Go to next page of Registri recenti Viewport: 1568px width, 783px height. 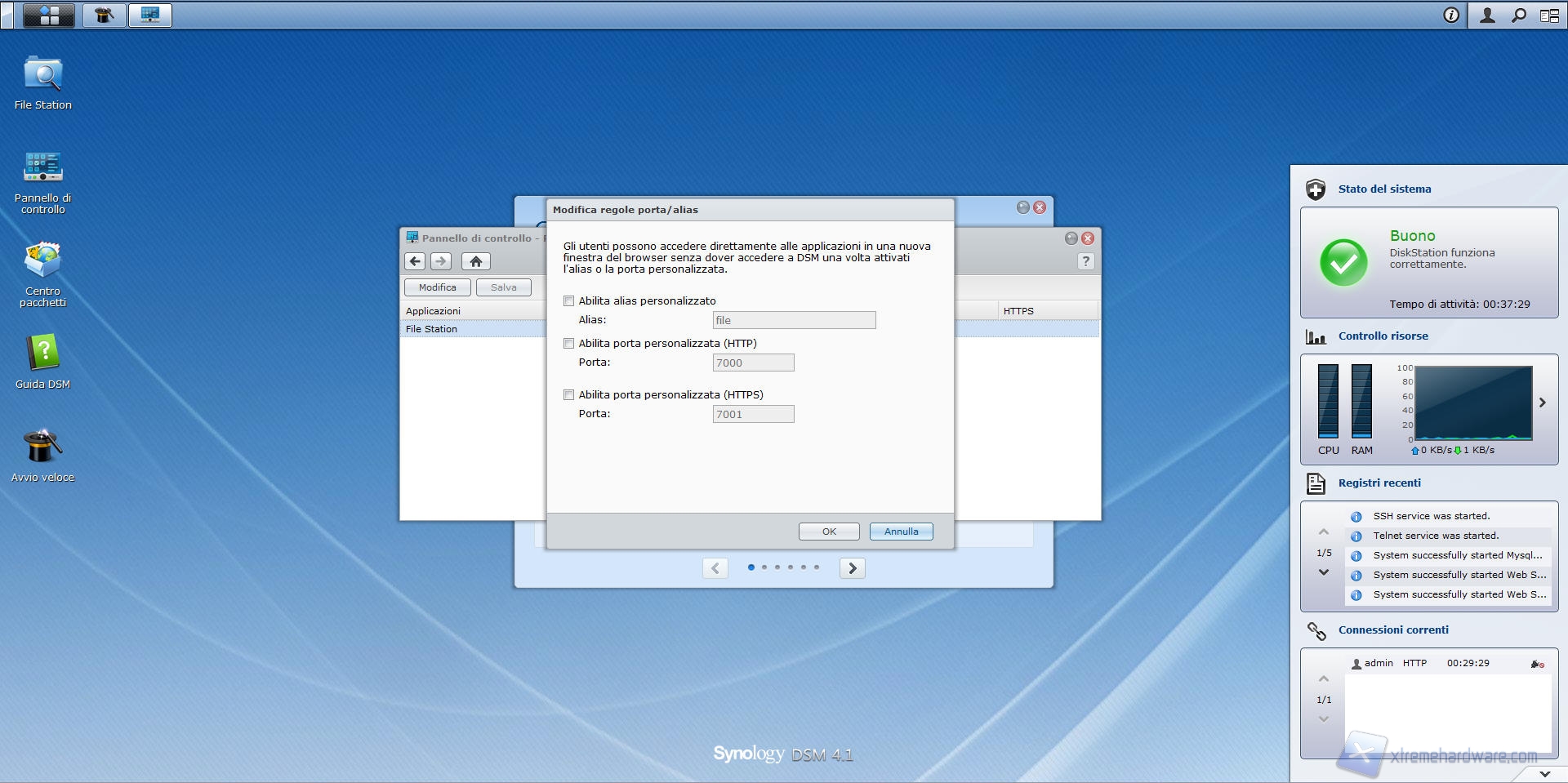pyautogui.click(x=1323, y=572)
